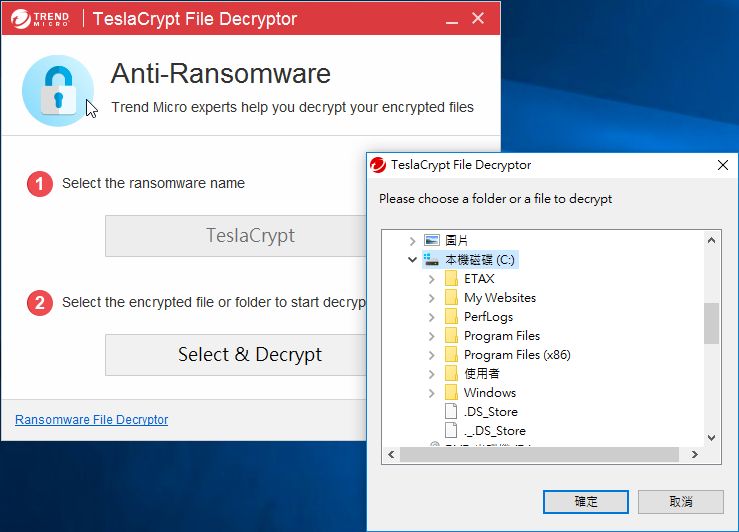
Task: Click the horizontal scrollbar left arrow
Action: [391, 454]
